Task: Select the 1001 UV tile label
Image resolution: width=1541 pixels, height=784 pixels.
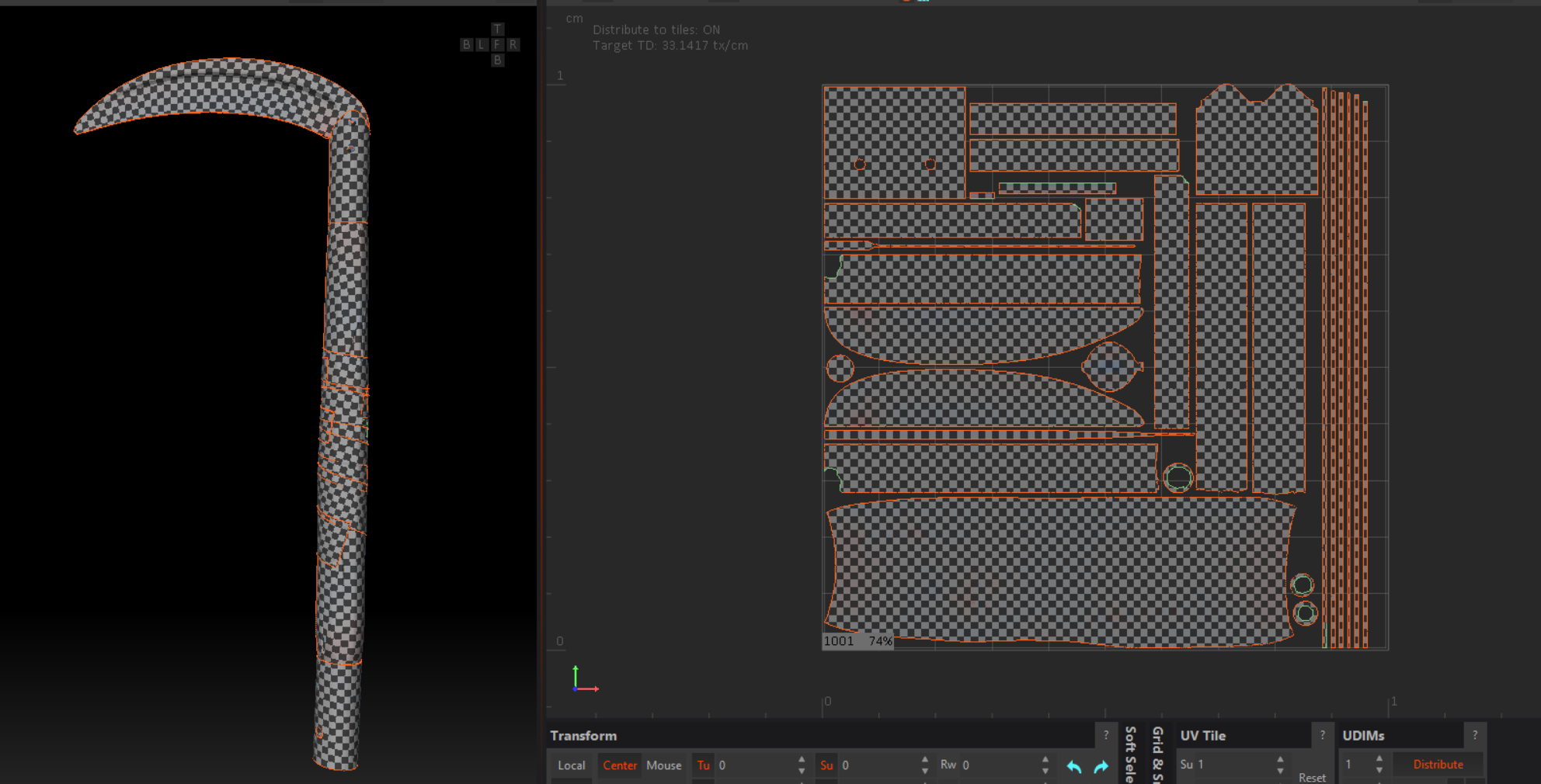Action: point(839,641)
